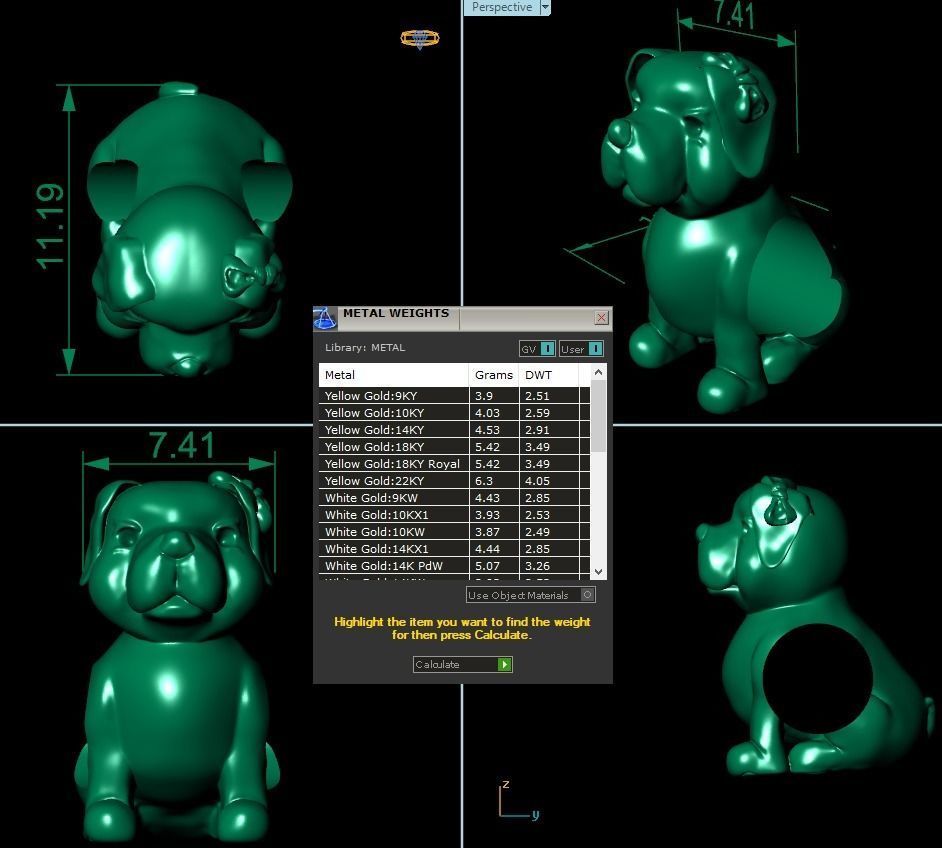
Task: Click the metal list scrollbar thumb
Action: click(x=598, y=416)
